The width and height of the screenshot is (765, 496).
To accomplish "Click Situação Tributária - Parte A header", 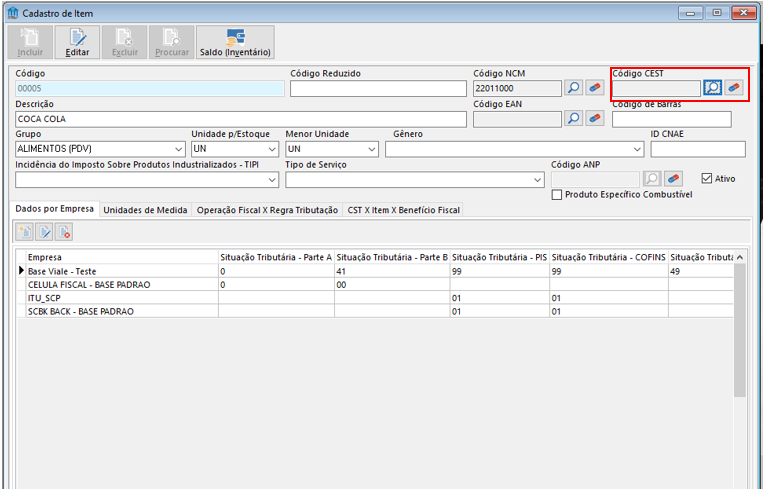I will tap(276, 257).
